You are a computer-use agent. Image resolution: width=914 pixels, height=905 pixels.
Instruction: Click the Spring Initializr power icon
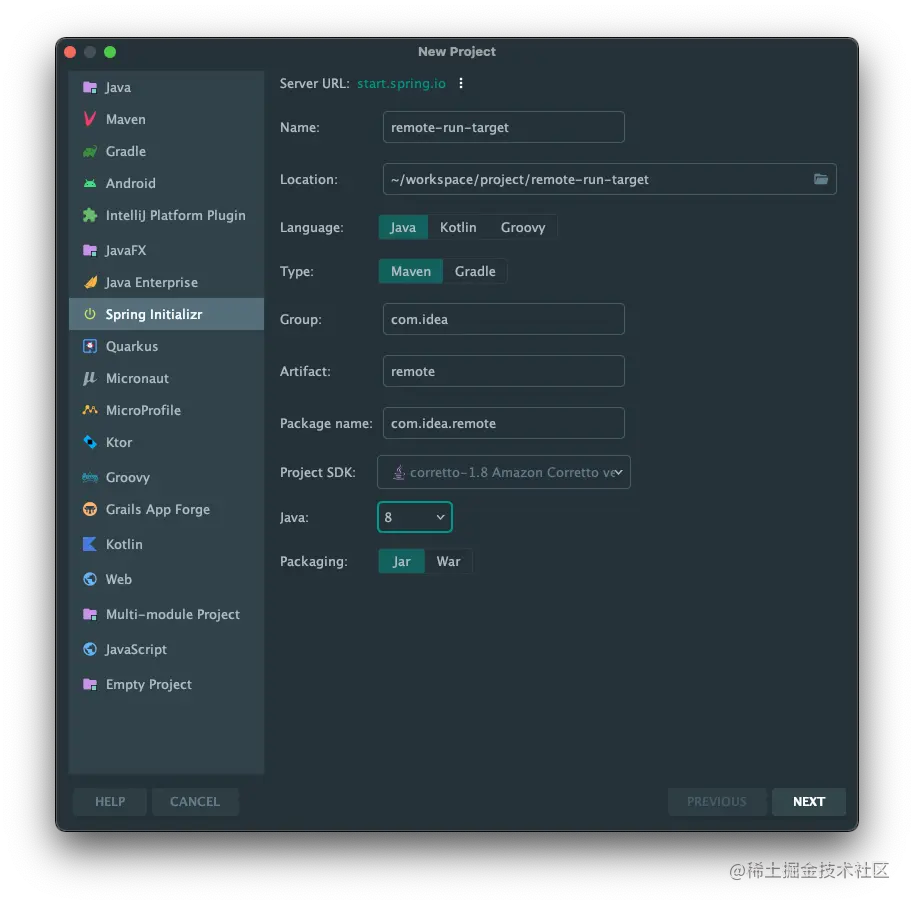point(90,314)
